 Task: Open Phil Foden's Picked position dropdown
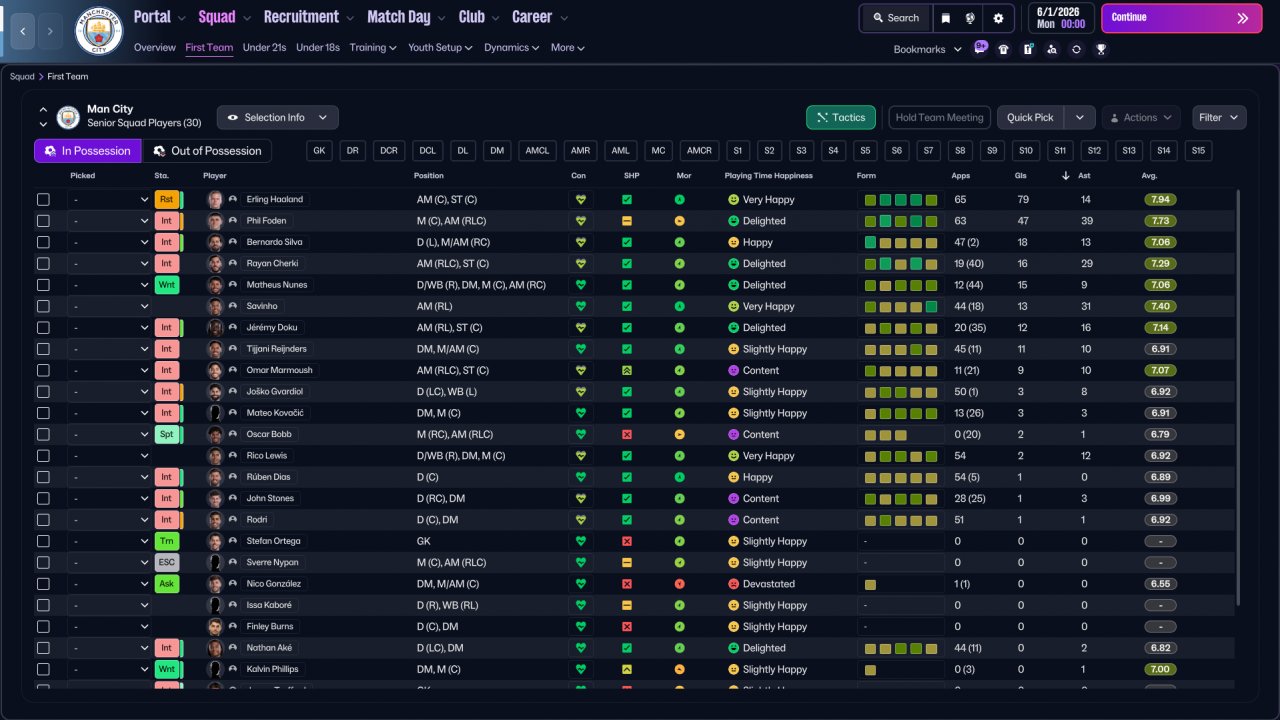tap(109, 221)
